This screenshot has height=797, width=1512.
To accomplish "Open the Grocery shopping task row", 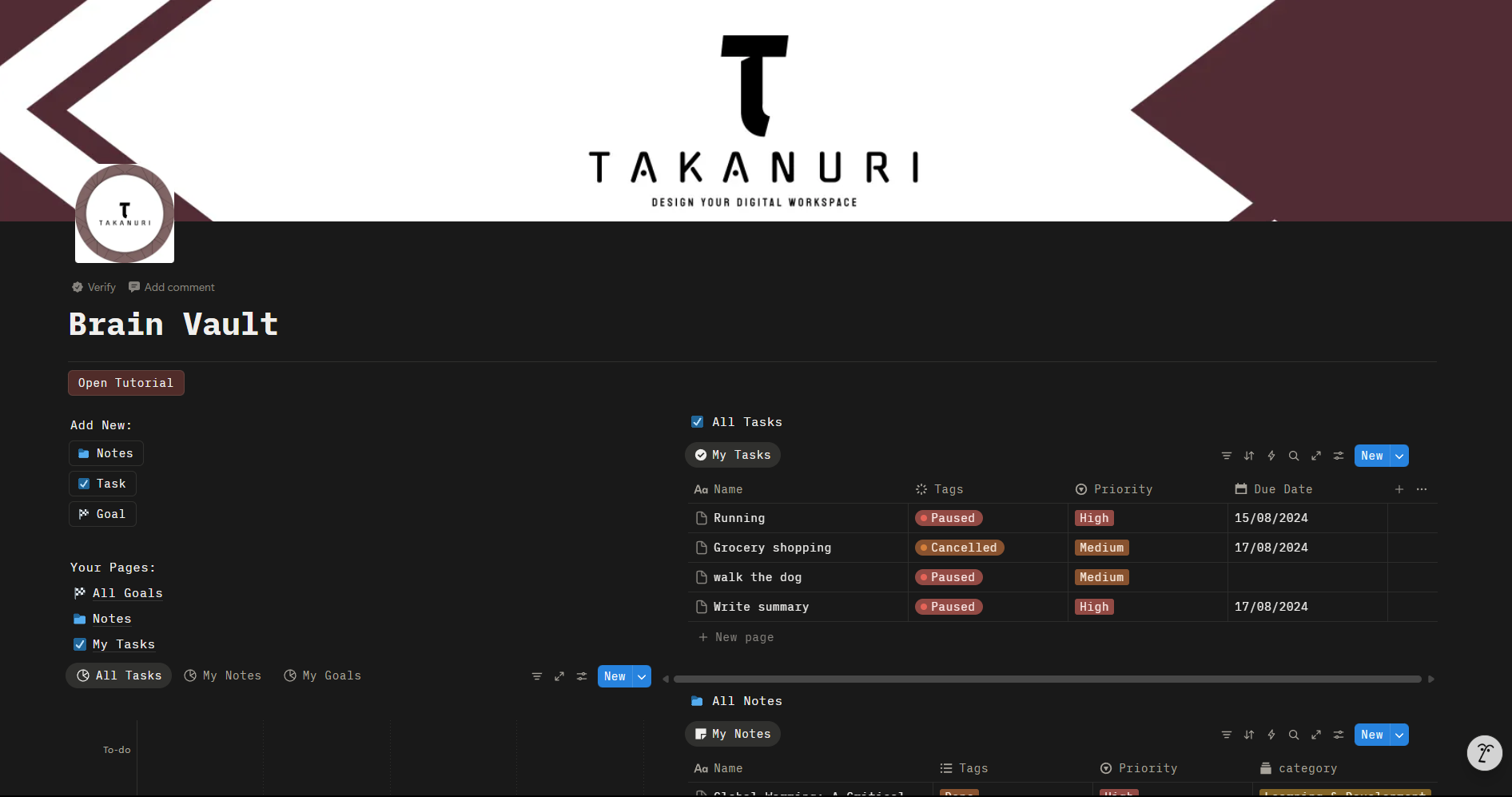I will (772, 548).
